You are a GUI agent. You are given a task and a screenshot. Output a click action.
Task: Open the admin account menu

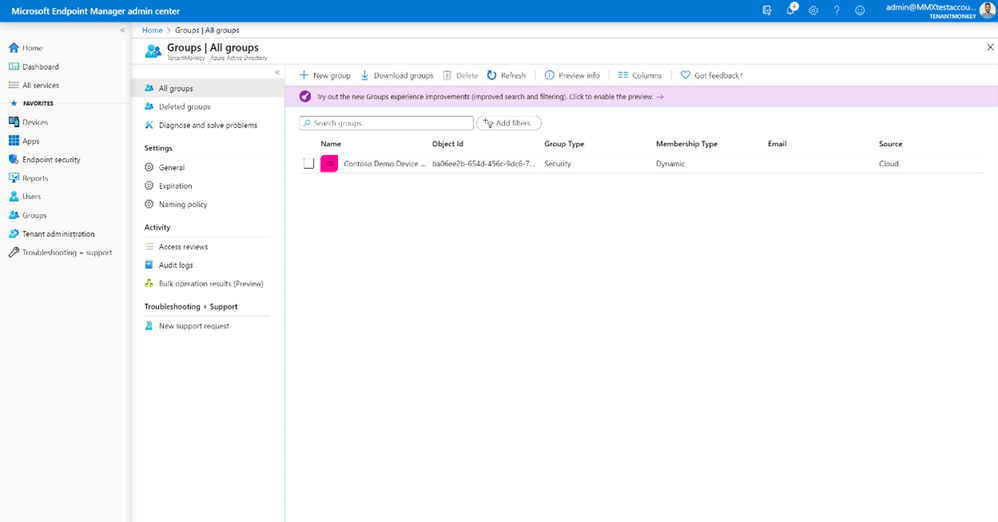(939, 11)
